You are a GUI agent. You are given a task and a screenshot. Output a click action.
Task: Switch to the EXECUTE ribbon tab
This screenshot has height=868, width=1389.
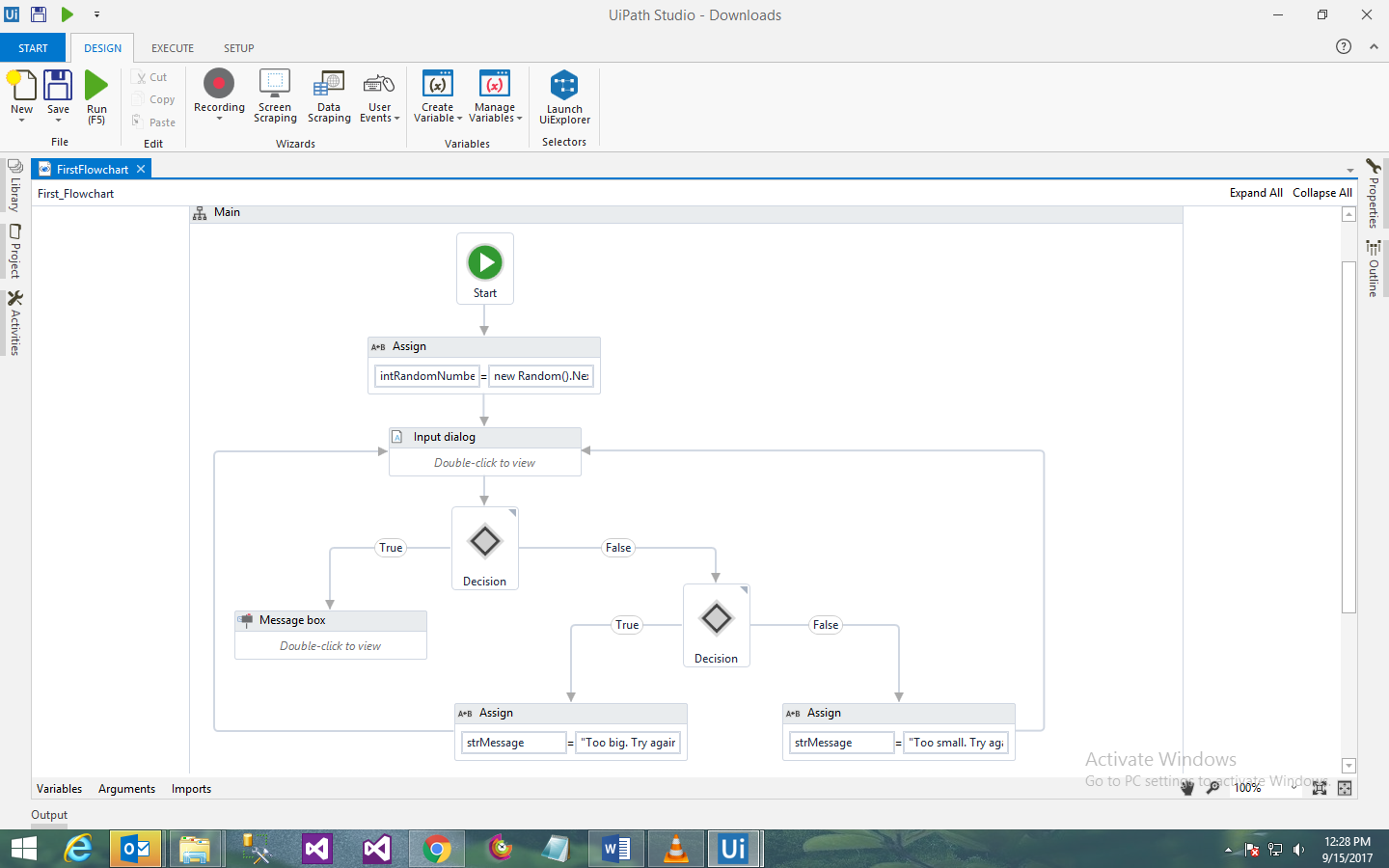point(173,48)
